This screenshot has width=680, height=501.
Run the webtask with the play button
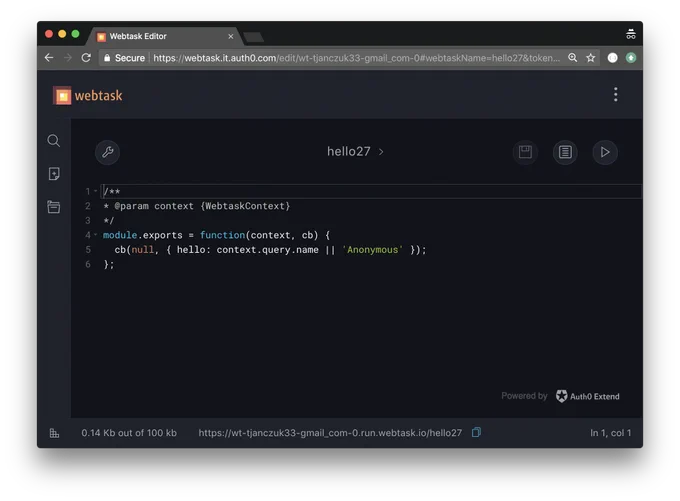click(x=605, y=152)
